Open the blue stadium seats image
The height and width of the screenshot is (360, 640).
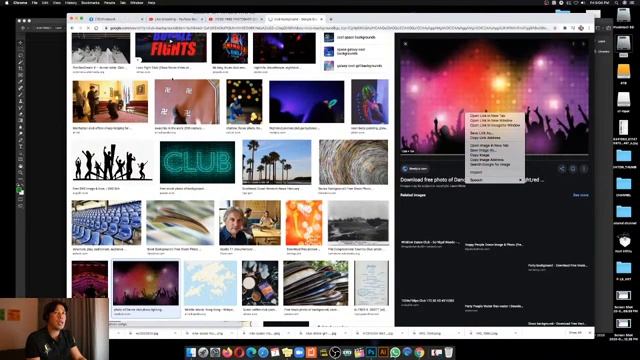pos(107,223)
